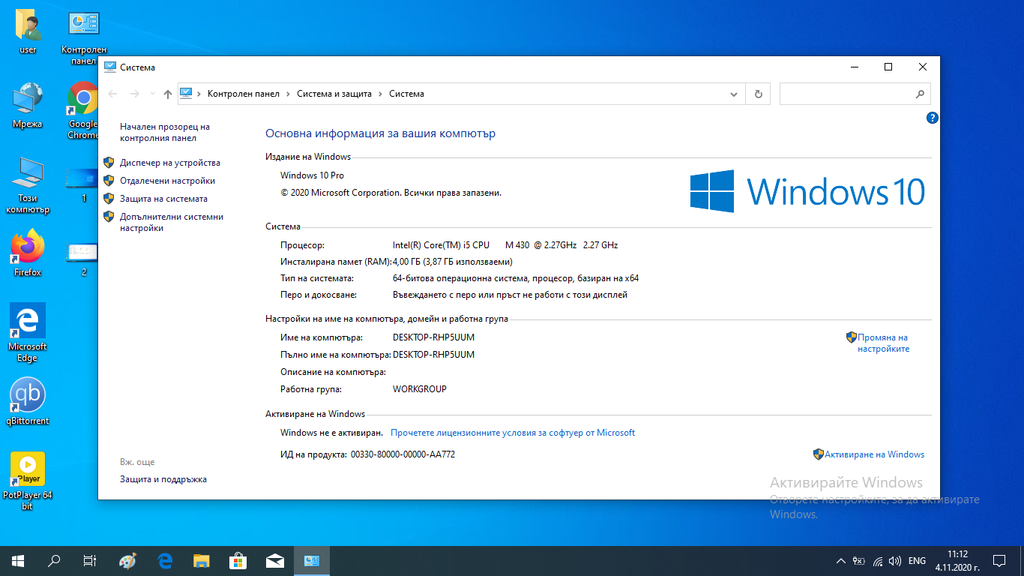Viewport: 1024px width, 576px height.
Task: Show hidden tray icons
Action: point(840,561)
